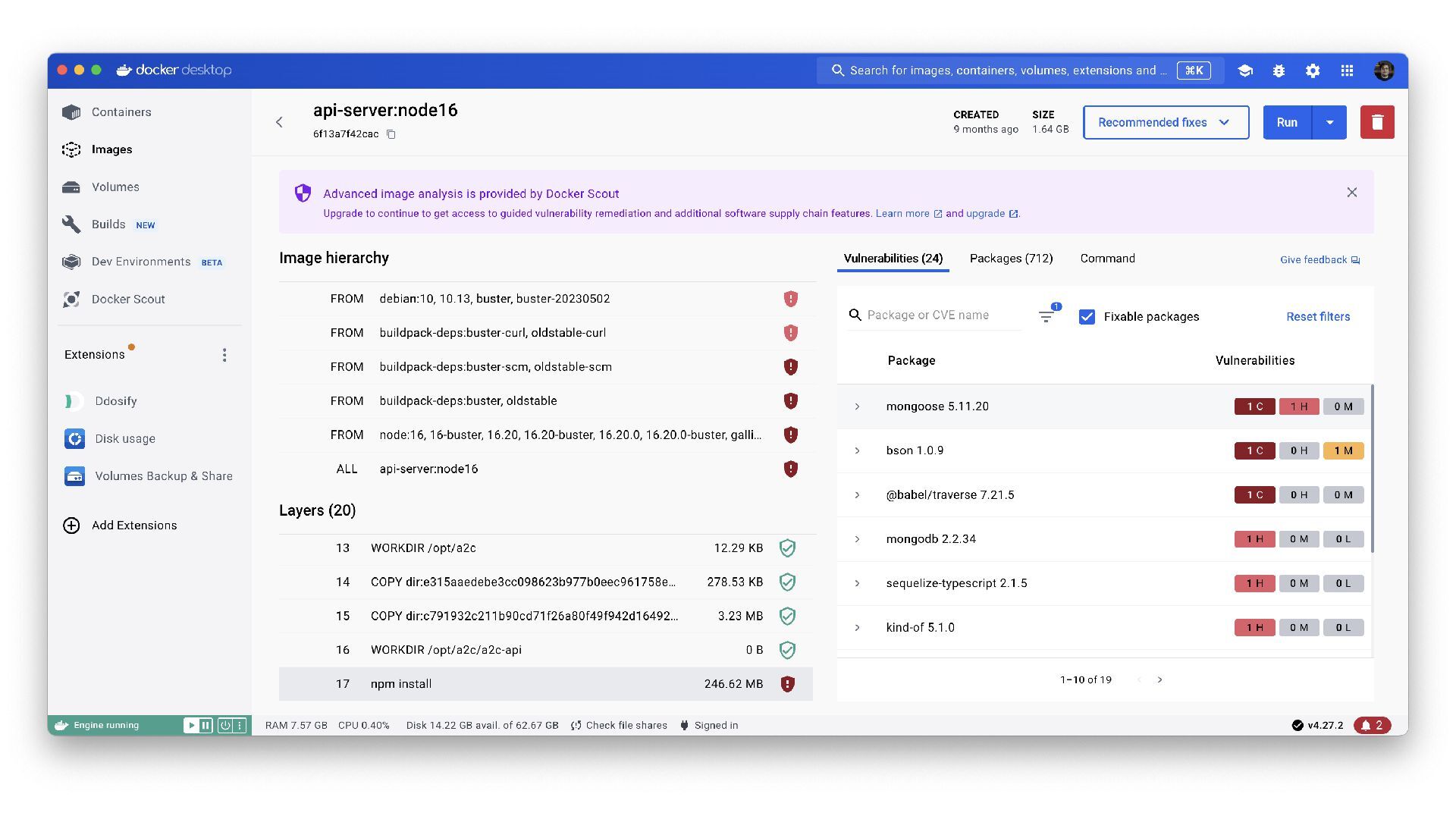Image resolution: width=1456 pixels, height=819 pixels.
Task: Click the Learn more link
Action: [x=908, y=214]
